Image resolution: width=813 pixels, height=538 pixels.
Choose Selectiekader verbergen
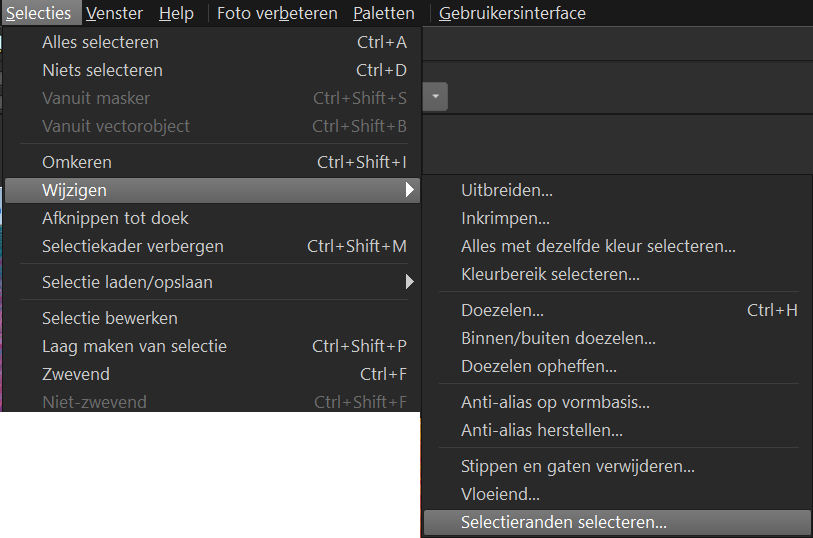click(213, 246)
